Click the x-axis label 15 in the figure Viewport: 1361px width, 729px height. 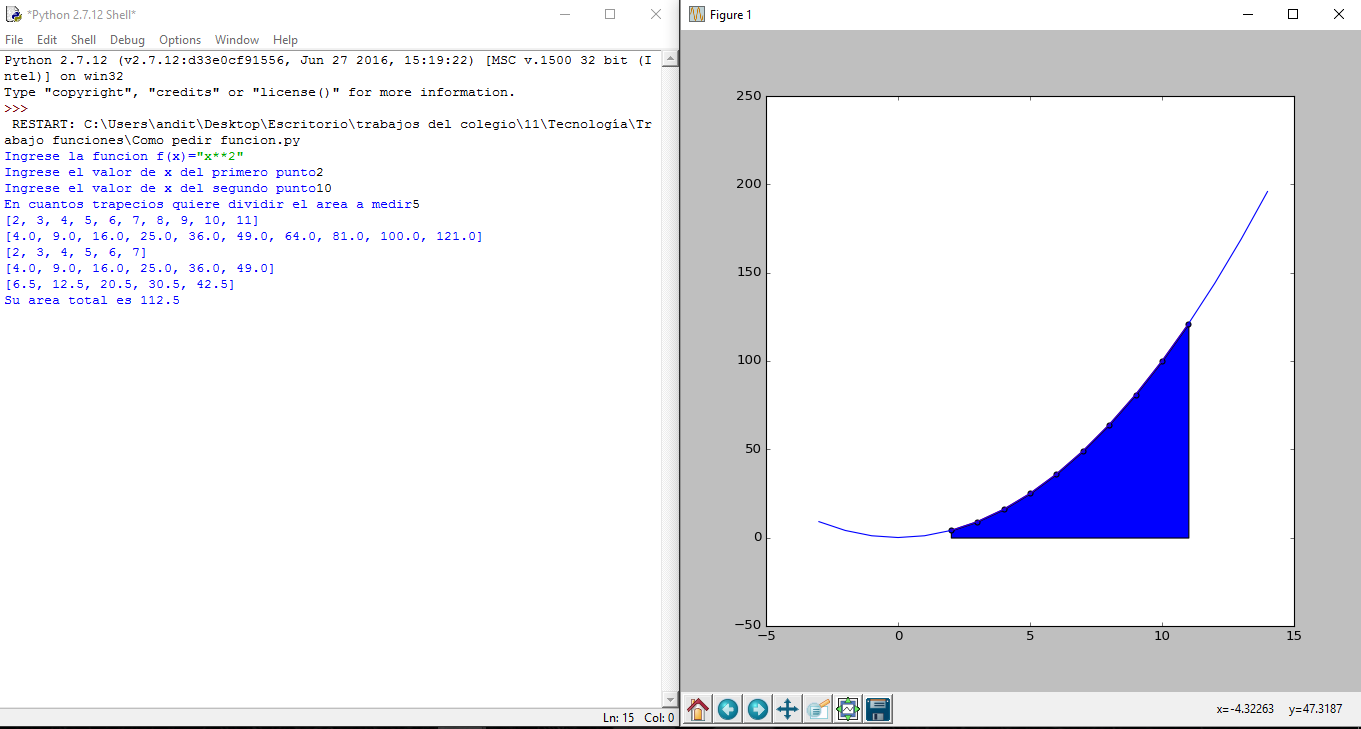(1293, 635)
